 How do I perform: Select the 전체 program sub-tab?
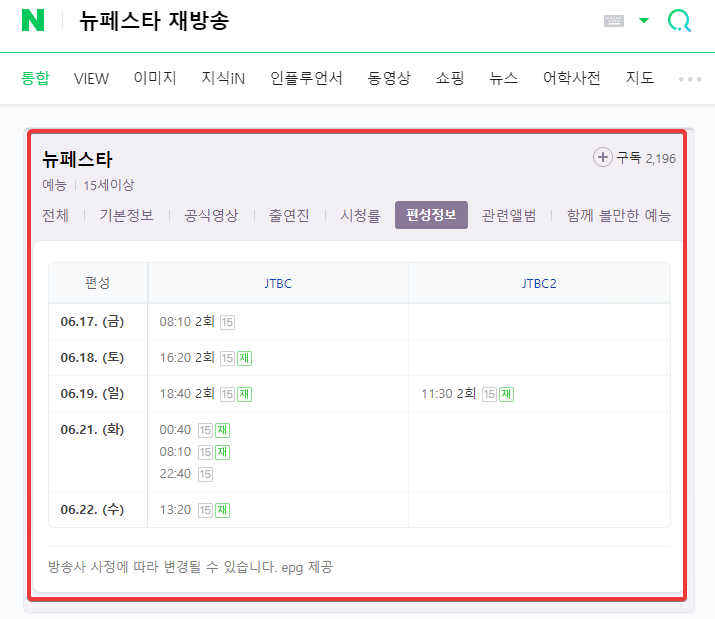tap(55, 215)
